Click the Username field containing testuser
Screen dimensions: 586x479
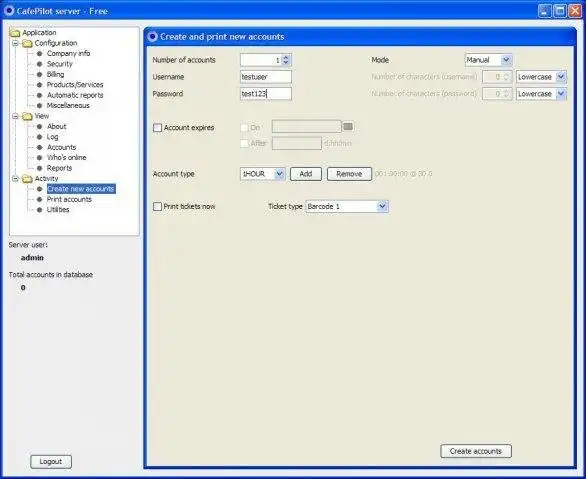click(266, 77)
